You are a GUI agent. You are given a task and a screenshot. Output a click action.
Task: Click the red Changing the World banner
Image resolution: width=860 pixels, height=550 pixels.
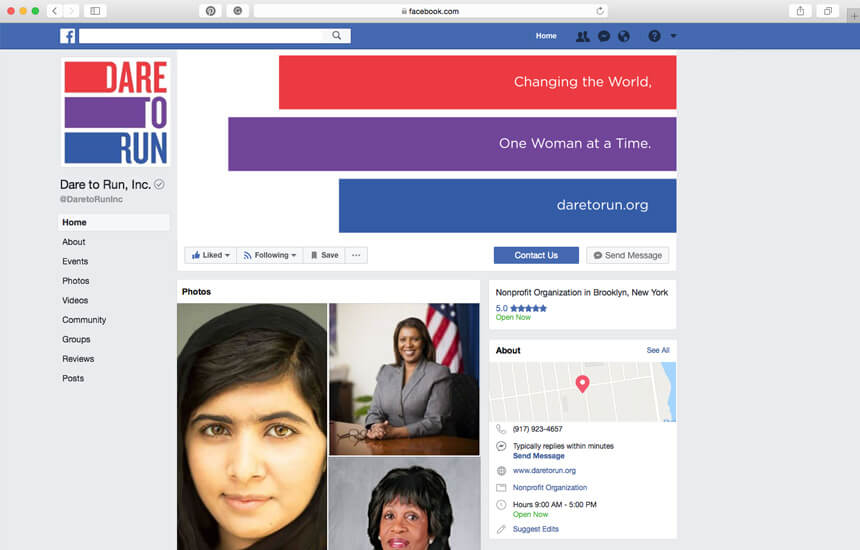478,82
